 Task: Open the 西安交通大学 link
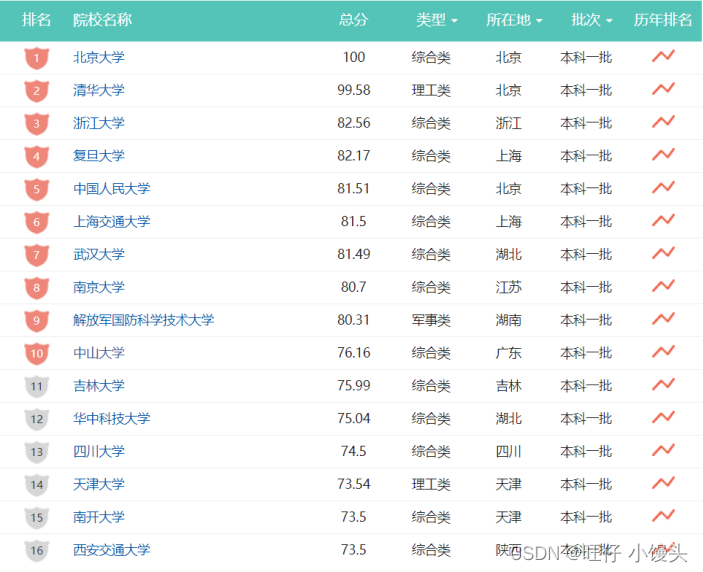112,550
